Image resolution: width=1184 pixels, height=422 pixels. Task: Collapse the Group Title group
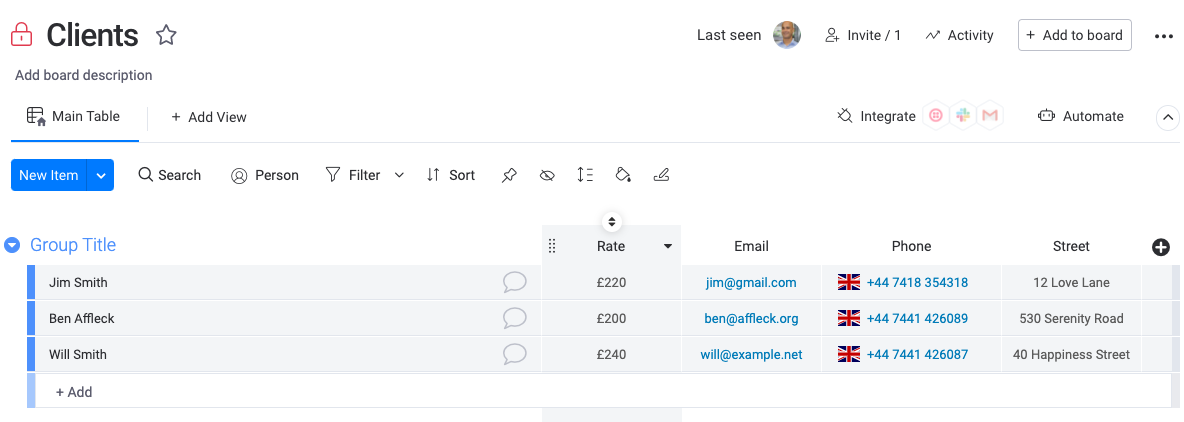(x=11, y=245)
